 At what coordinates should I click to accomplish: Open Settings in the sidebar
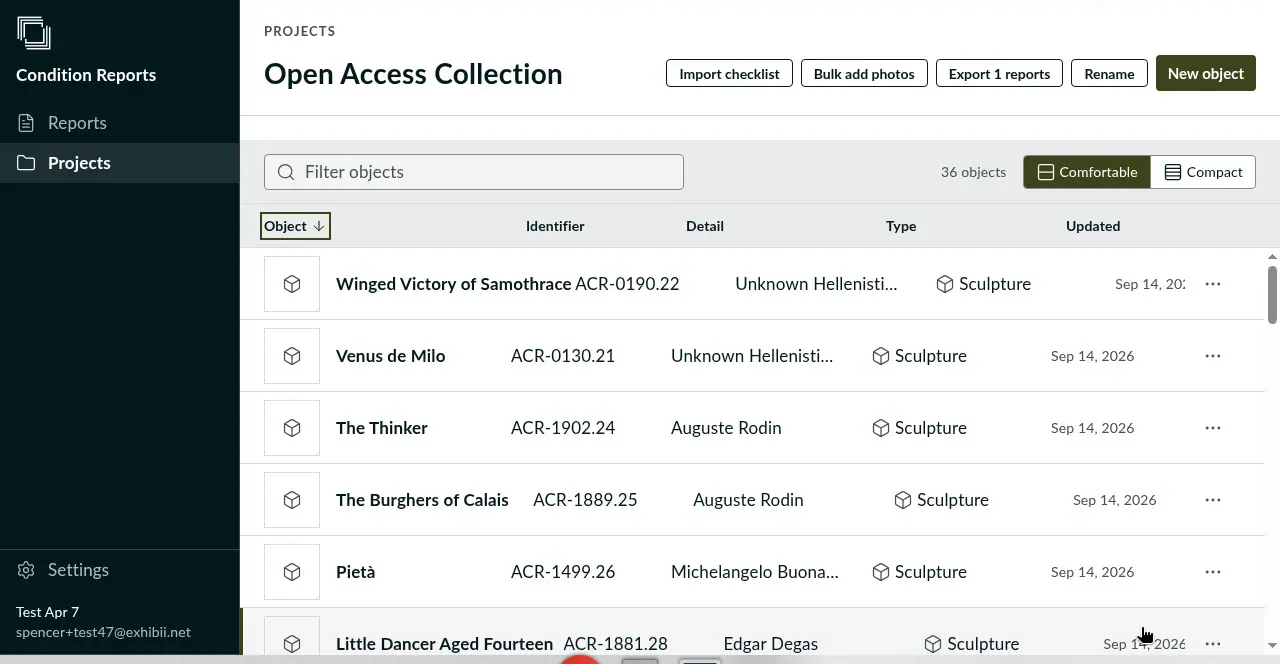pos(120,570)
